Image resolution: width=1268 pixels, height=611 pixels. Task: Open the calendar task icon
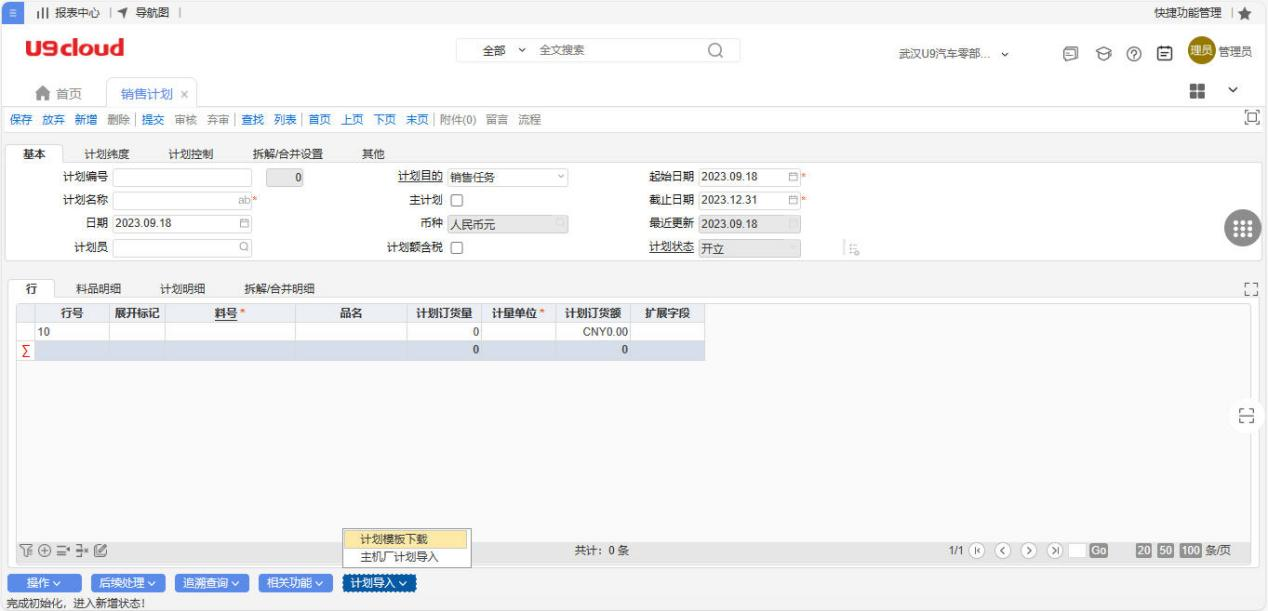(1166, 54)
